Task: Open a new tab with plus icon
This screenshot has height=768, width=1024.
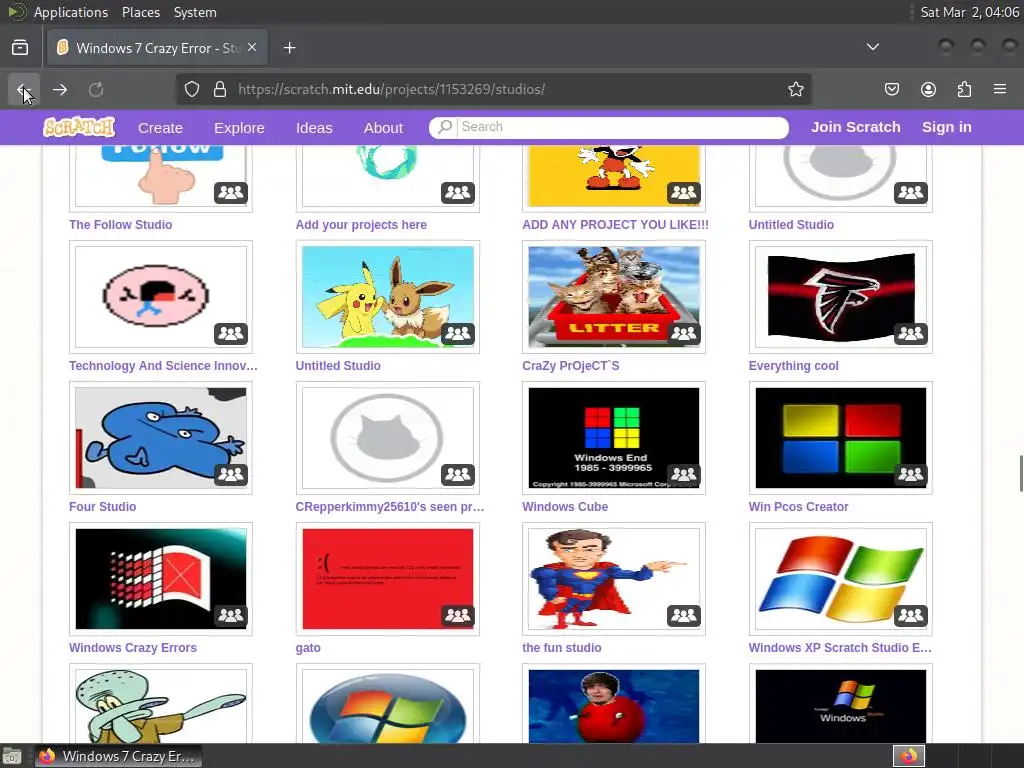Action: (x=290, y=48)
